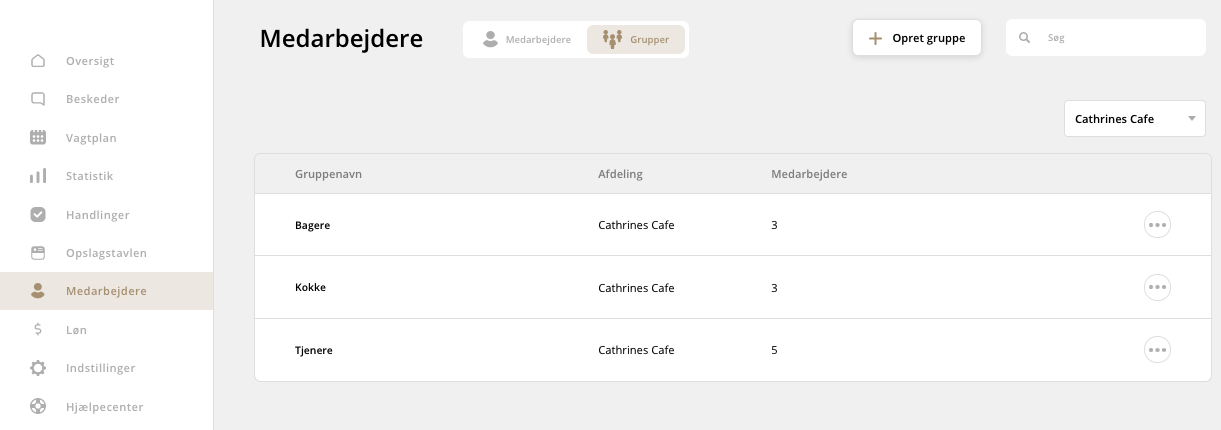
Task: Click the Søg search field
Action: click(1115, 38)
